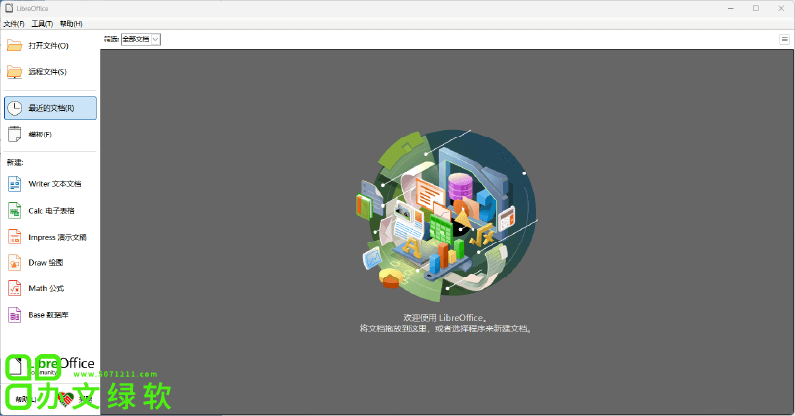The image size is (795, 416).
Task: Create a new Calc 电子表格
Action: 50,211
